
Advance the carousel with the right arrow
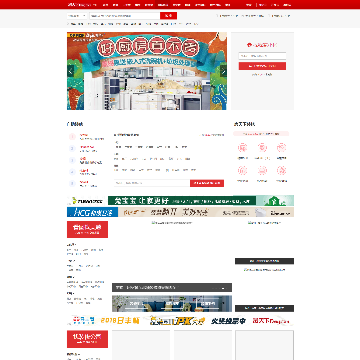(223, 71)
